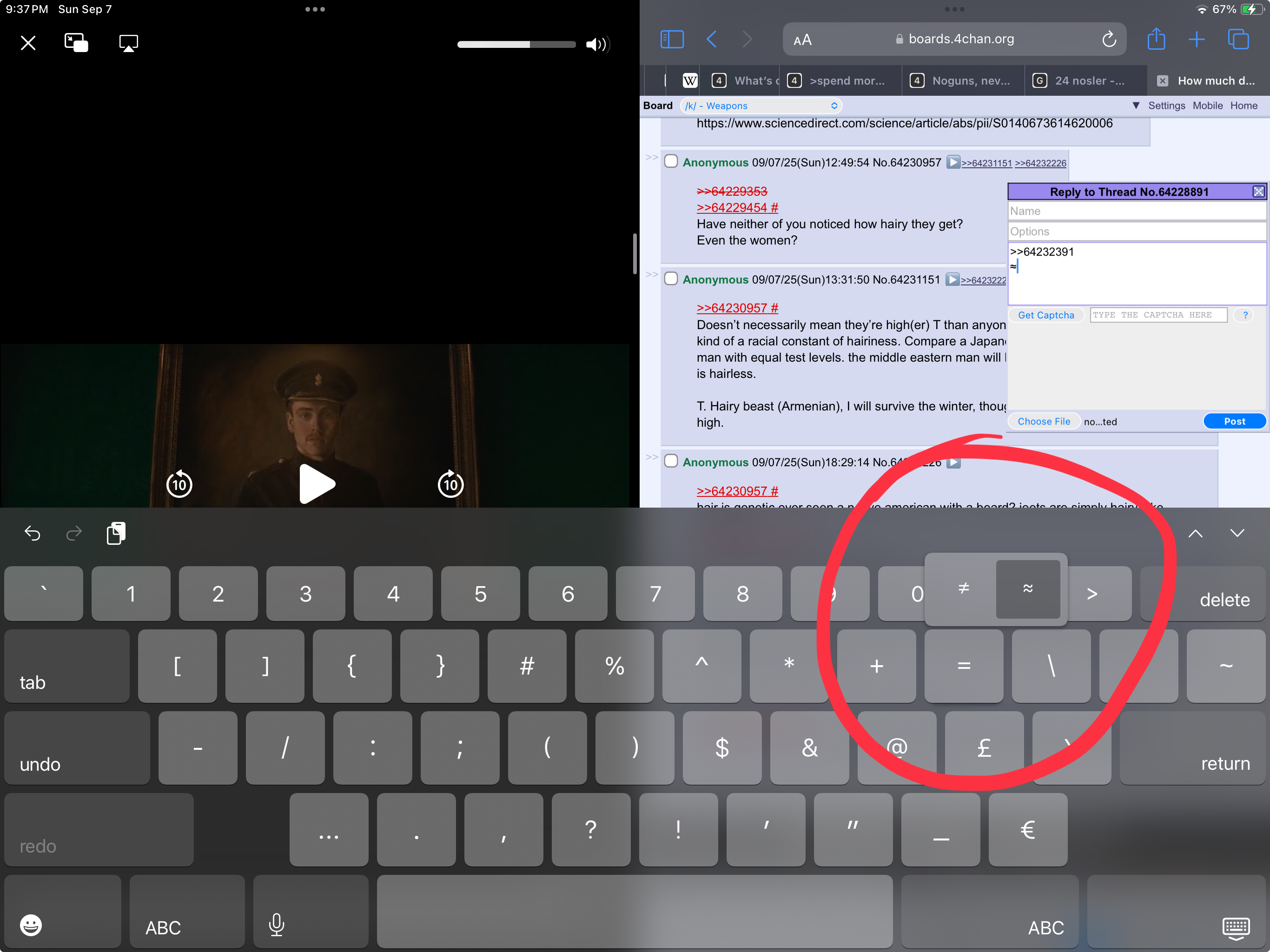Check the box for post No.64231151
The height and width of the screenshot is (952, 1270).
tap(671, 278)
